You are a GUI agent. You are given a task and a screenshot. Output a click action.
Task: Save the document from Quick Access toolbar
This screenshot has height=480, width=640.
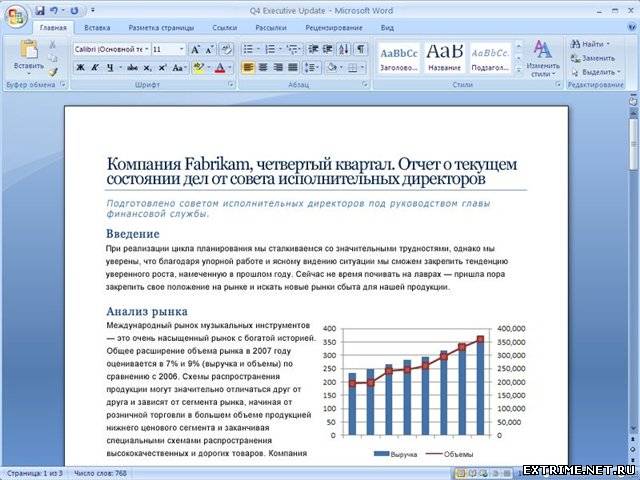click(x=40, y=10)
